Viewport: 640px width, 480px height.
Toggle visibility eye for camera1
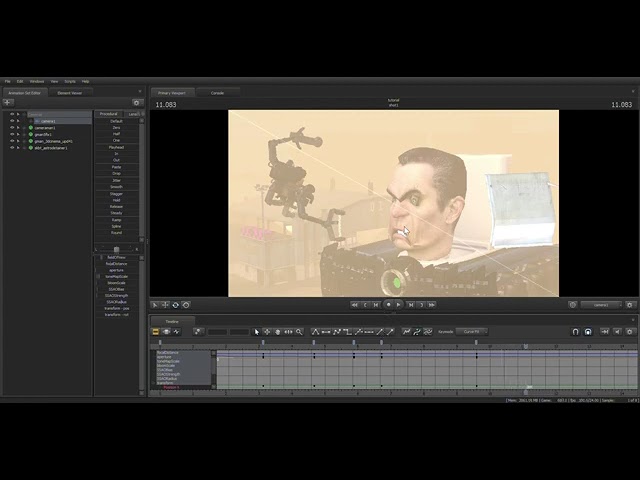tap(12, 121)
